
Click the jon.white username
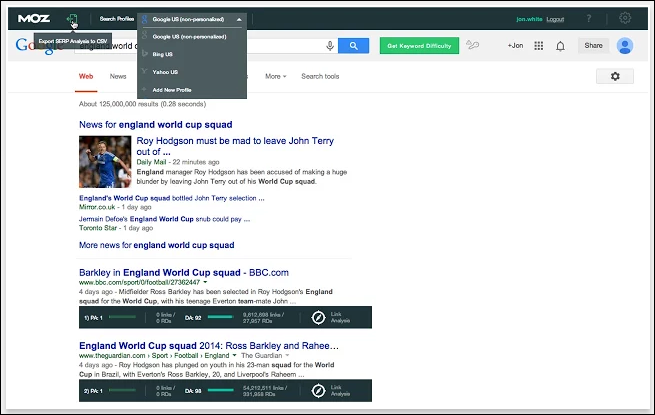[529, 19]
